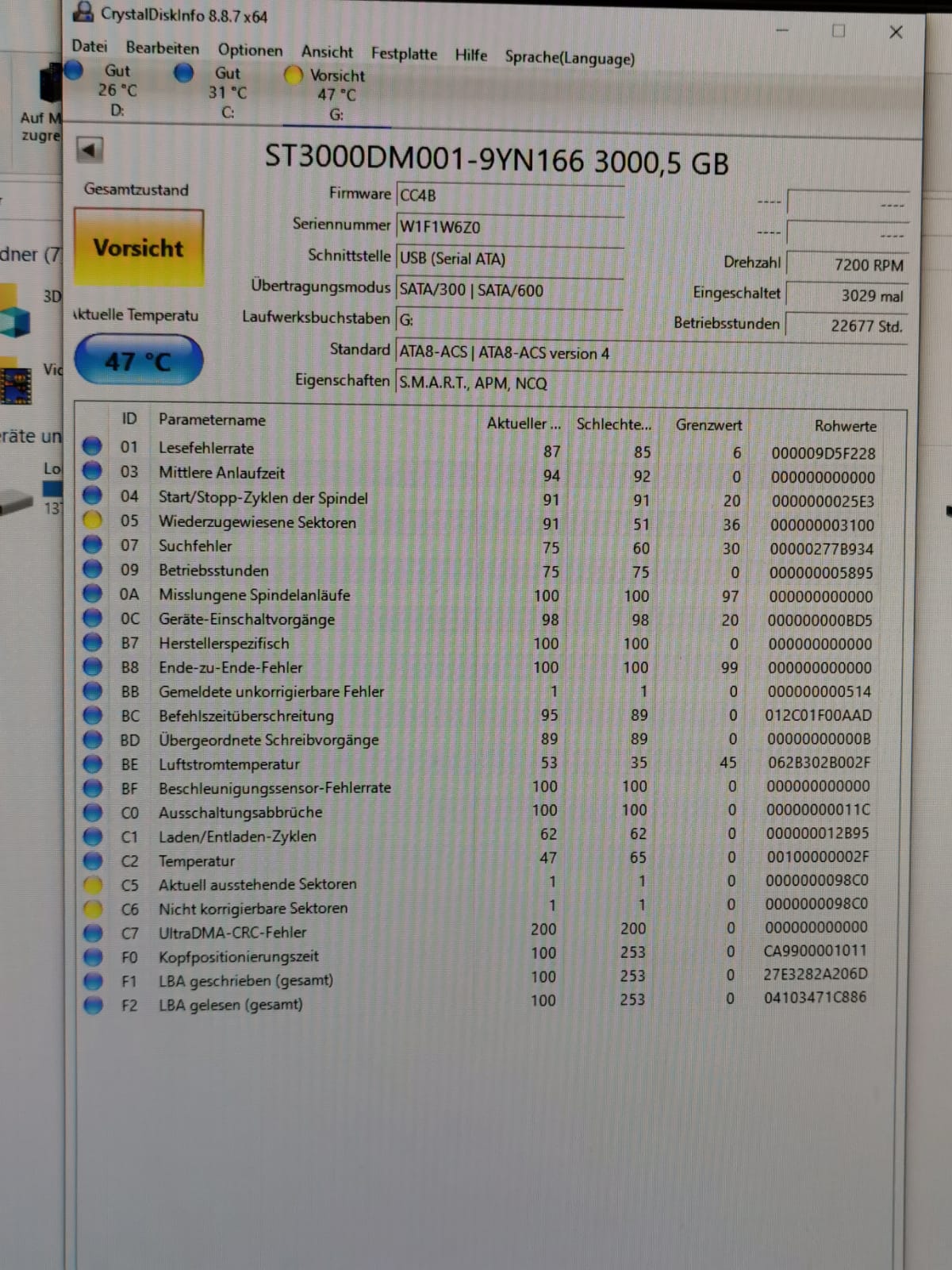
Task: Click the status icon for Misslungene Spindelanläufe
Action: coord(92,594)
